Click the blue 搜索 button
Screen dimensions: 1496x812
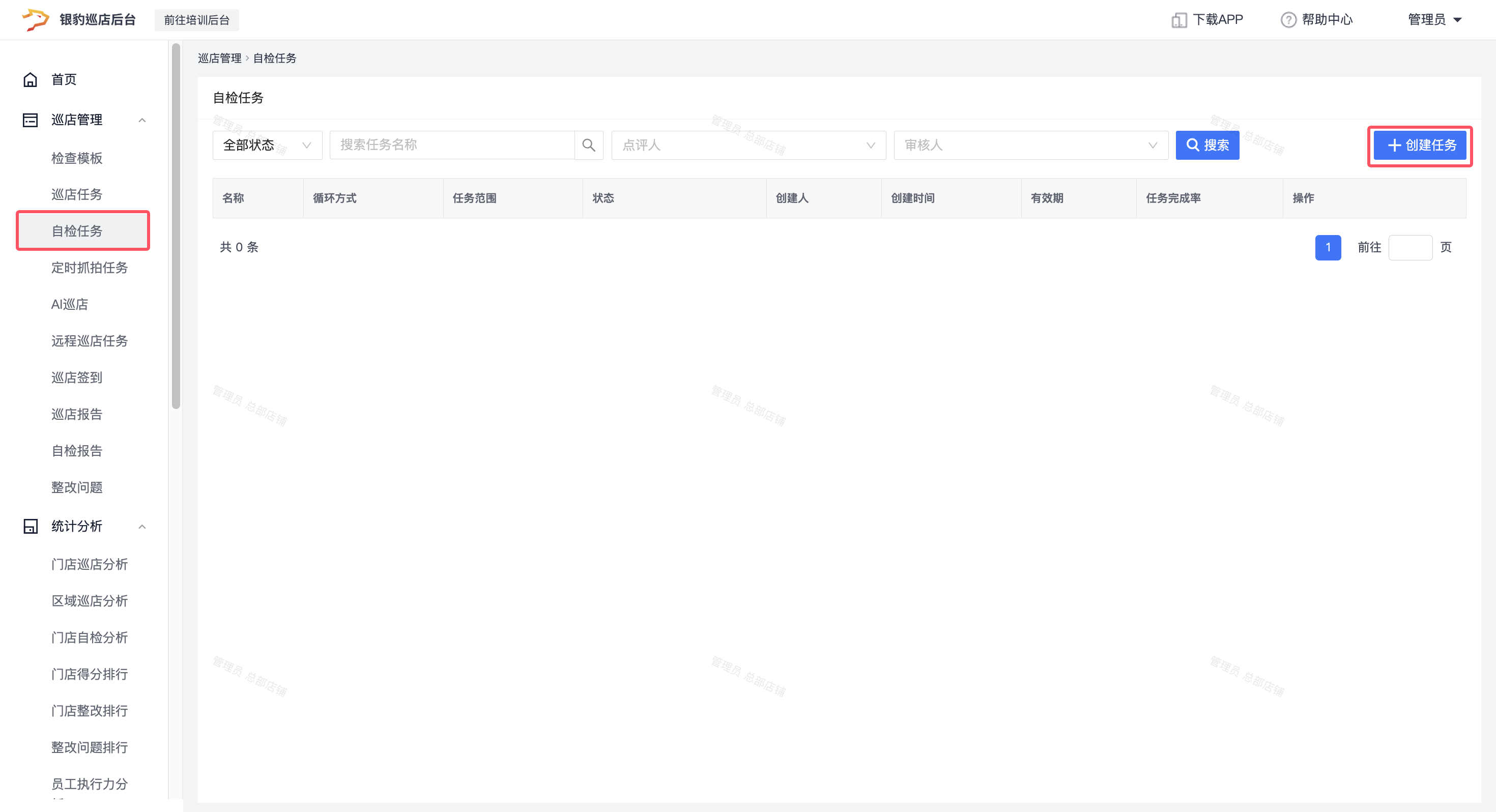[1207, 145]
